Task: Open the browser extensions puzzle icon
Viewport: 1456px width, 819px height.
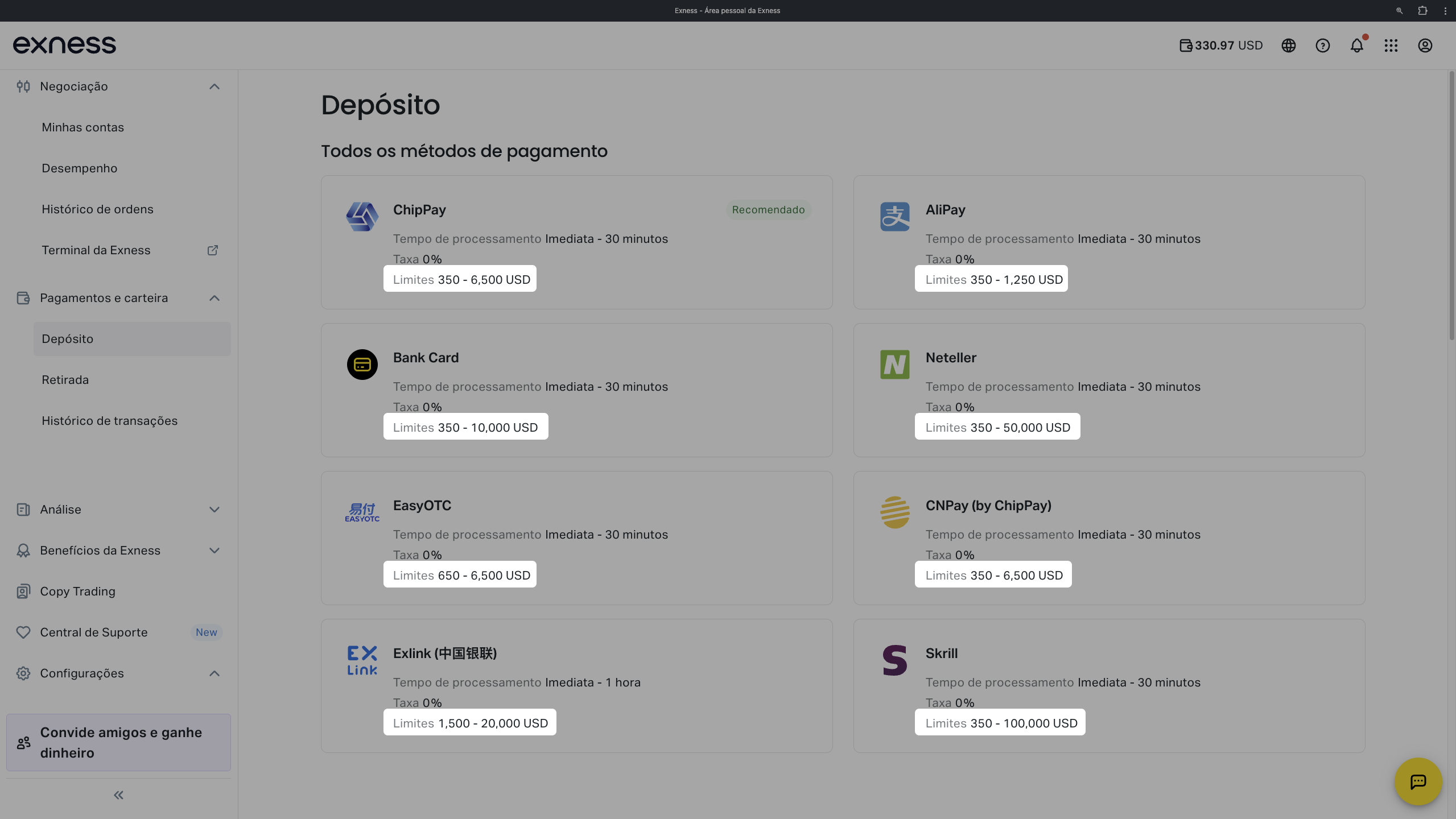Action: pyautogui.click(x=1422, y=11)
